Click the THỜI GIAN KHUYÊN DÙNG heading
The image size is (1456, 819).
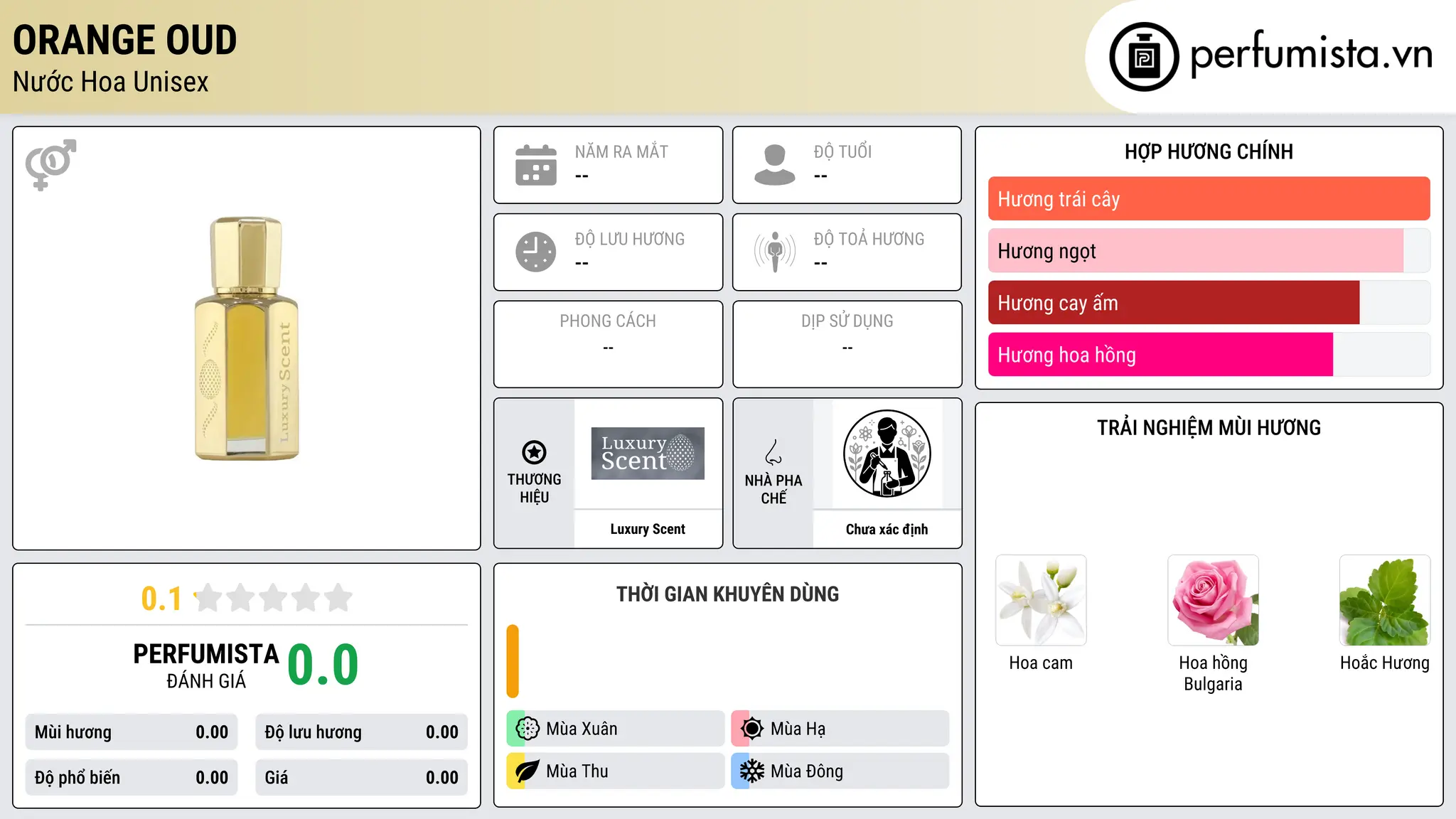coord(727,594)
